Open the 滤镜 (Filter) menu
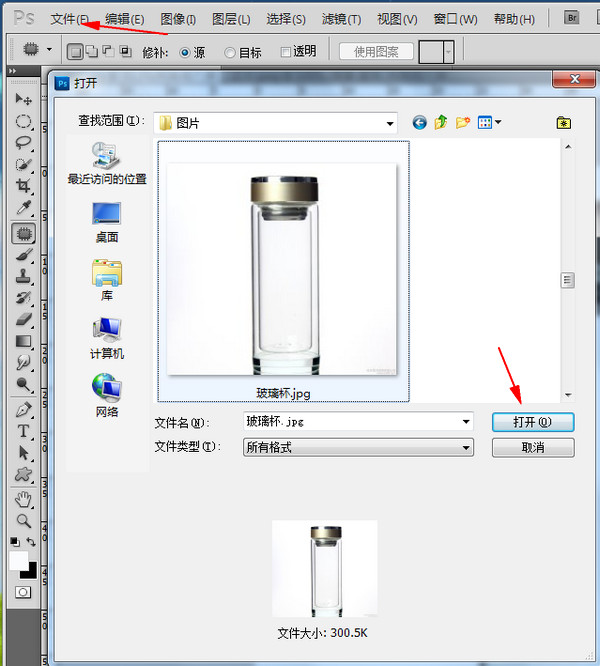600x666 pixels. point(341,19)
